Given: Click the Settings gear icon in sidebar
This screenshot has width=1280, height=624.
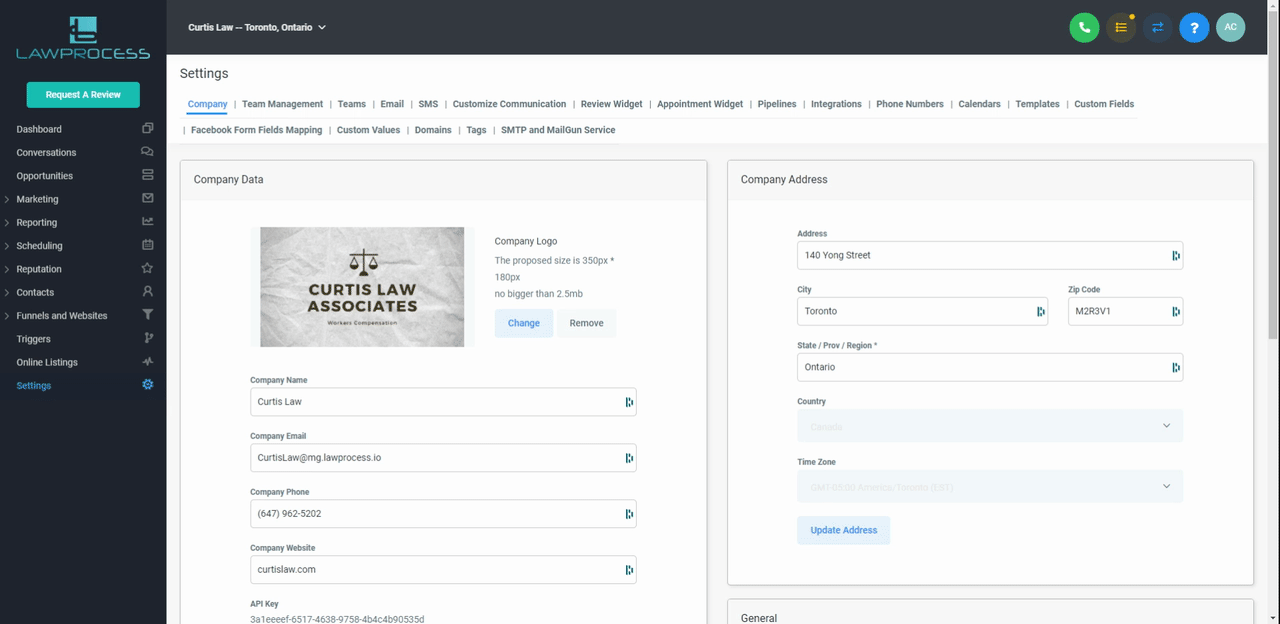Looking at the screenshot, I should click(147, 385).
